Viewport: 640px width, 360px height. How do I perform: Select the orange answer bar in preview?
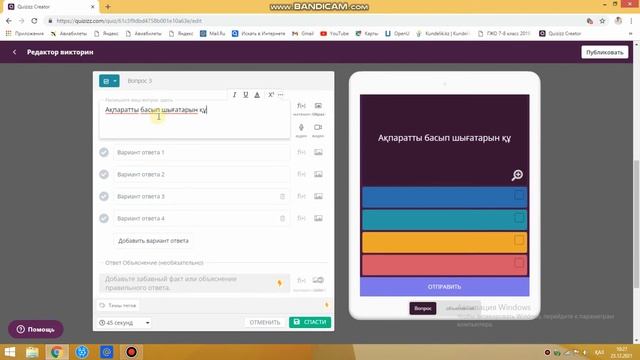[x=444, y=241]
